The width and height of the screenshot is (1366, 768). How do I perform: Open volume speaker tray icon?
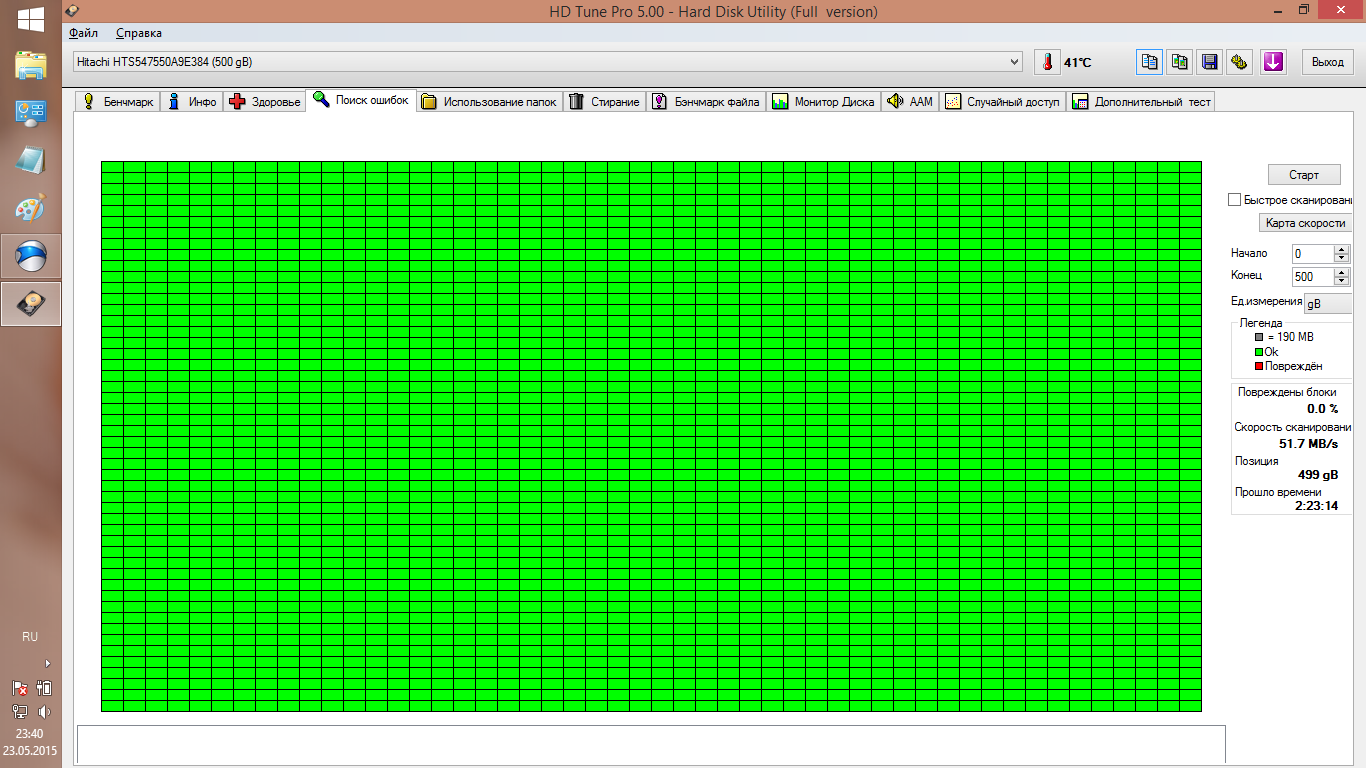pyautogui.click(x=44, y=712)
